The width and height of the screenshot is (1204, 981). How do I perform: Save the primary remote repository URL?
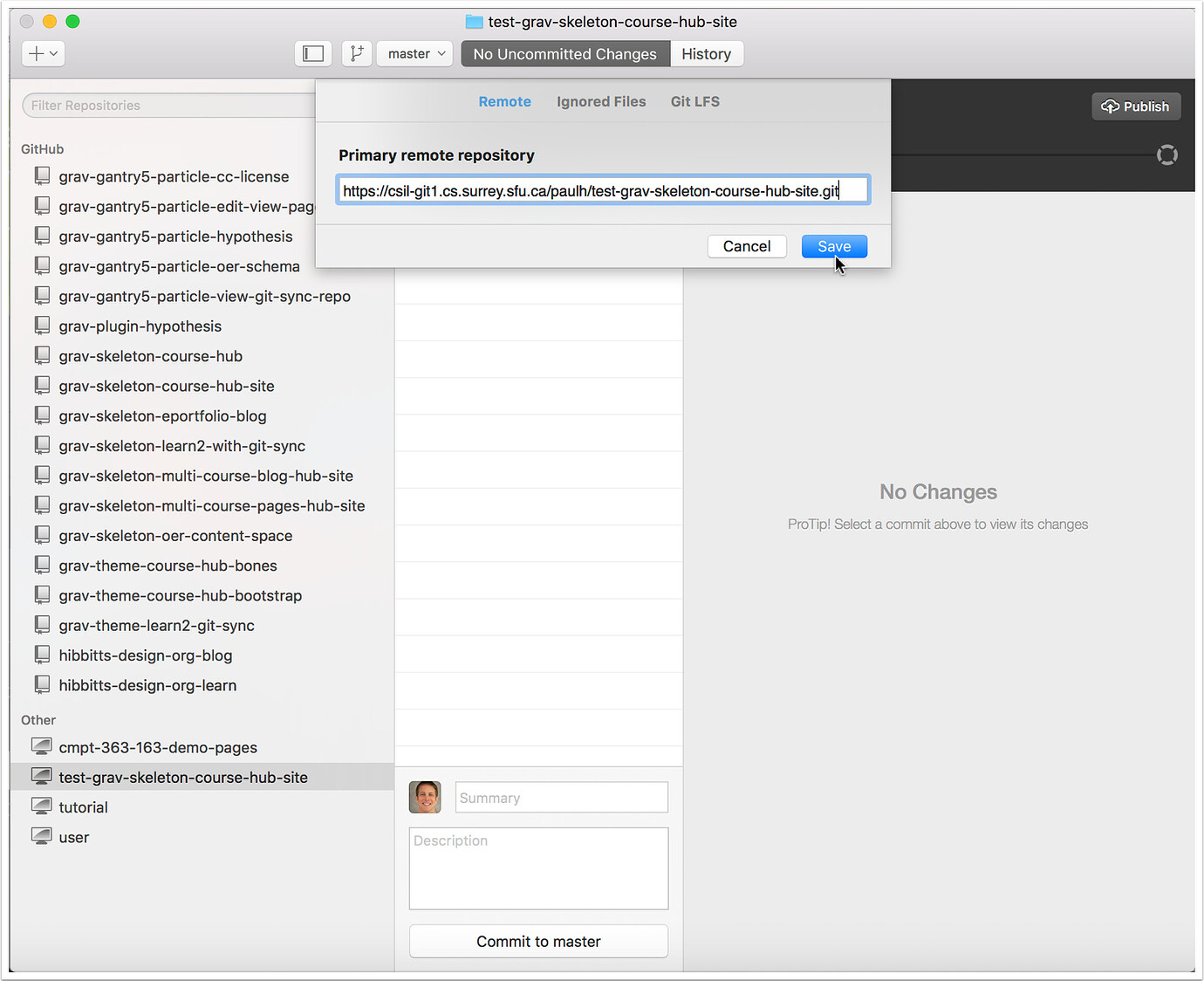tap(833, 246)
